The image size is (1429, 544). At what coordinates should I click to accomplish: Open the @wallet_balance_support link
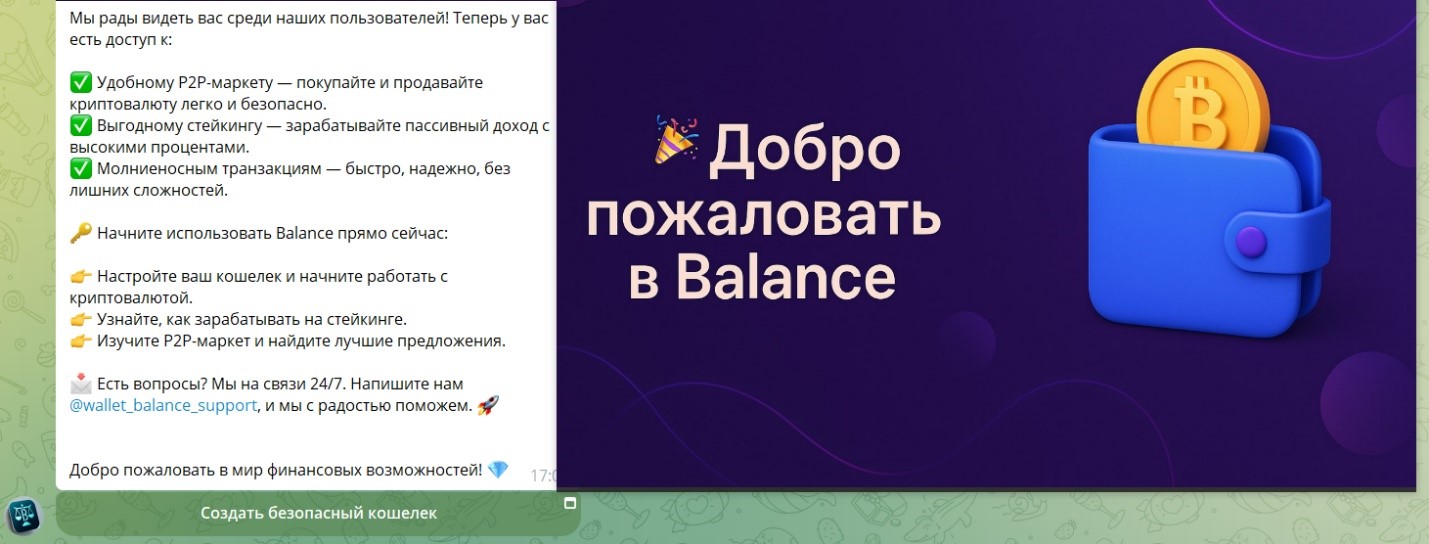[164, 406]
